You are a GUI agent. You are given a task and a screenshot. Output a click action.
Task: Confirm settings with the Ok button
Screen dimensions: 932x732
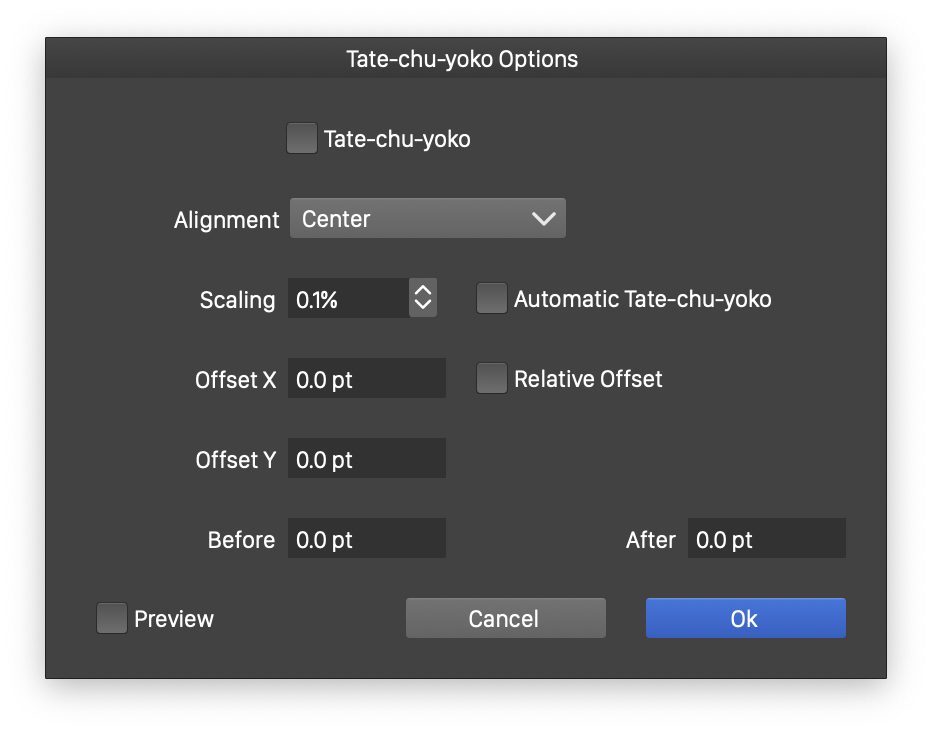(x=745, y=619)
